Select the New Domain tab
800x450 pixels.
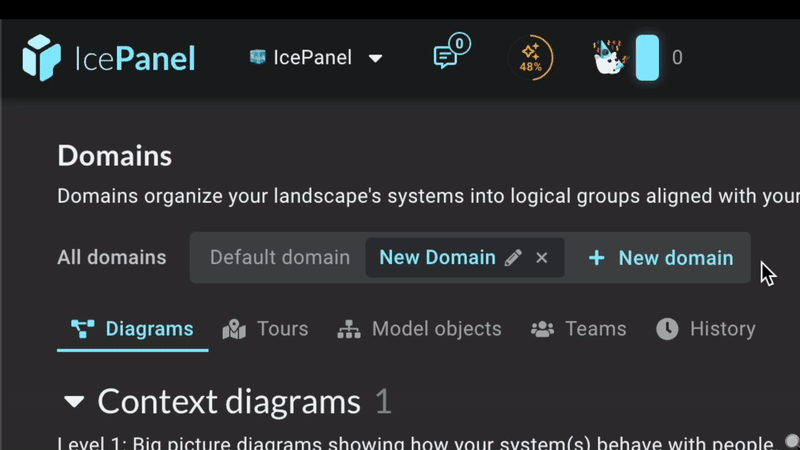(x=437, y=258)
